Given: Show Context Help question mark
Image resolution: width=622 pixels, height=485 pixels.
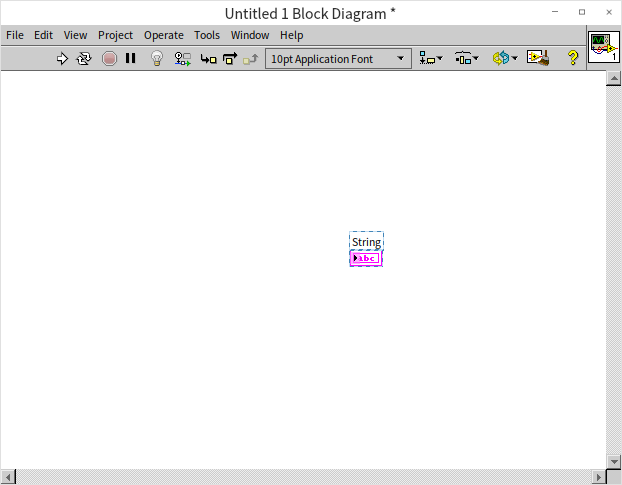Looking at the screenshot, I should point(573,59).
